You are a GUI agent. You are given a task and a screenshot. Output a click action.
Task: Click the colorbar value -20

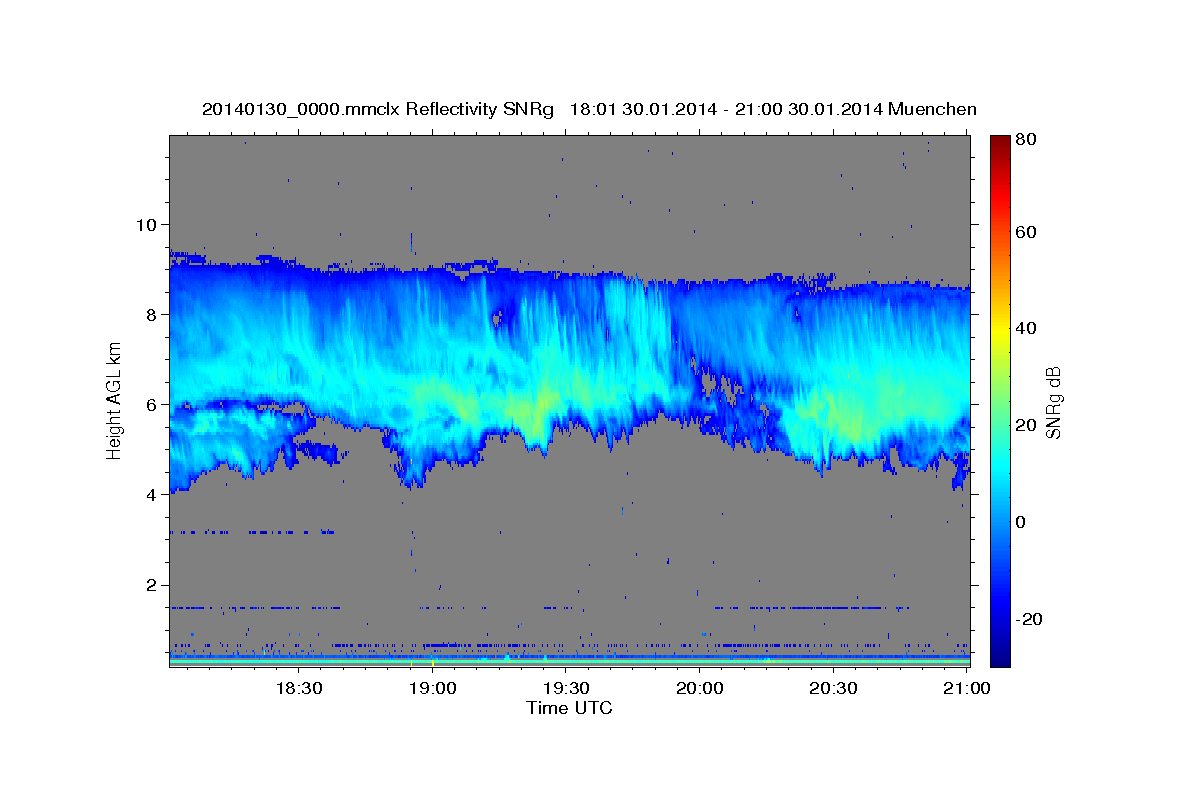[x=1029, y=619]
